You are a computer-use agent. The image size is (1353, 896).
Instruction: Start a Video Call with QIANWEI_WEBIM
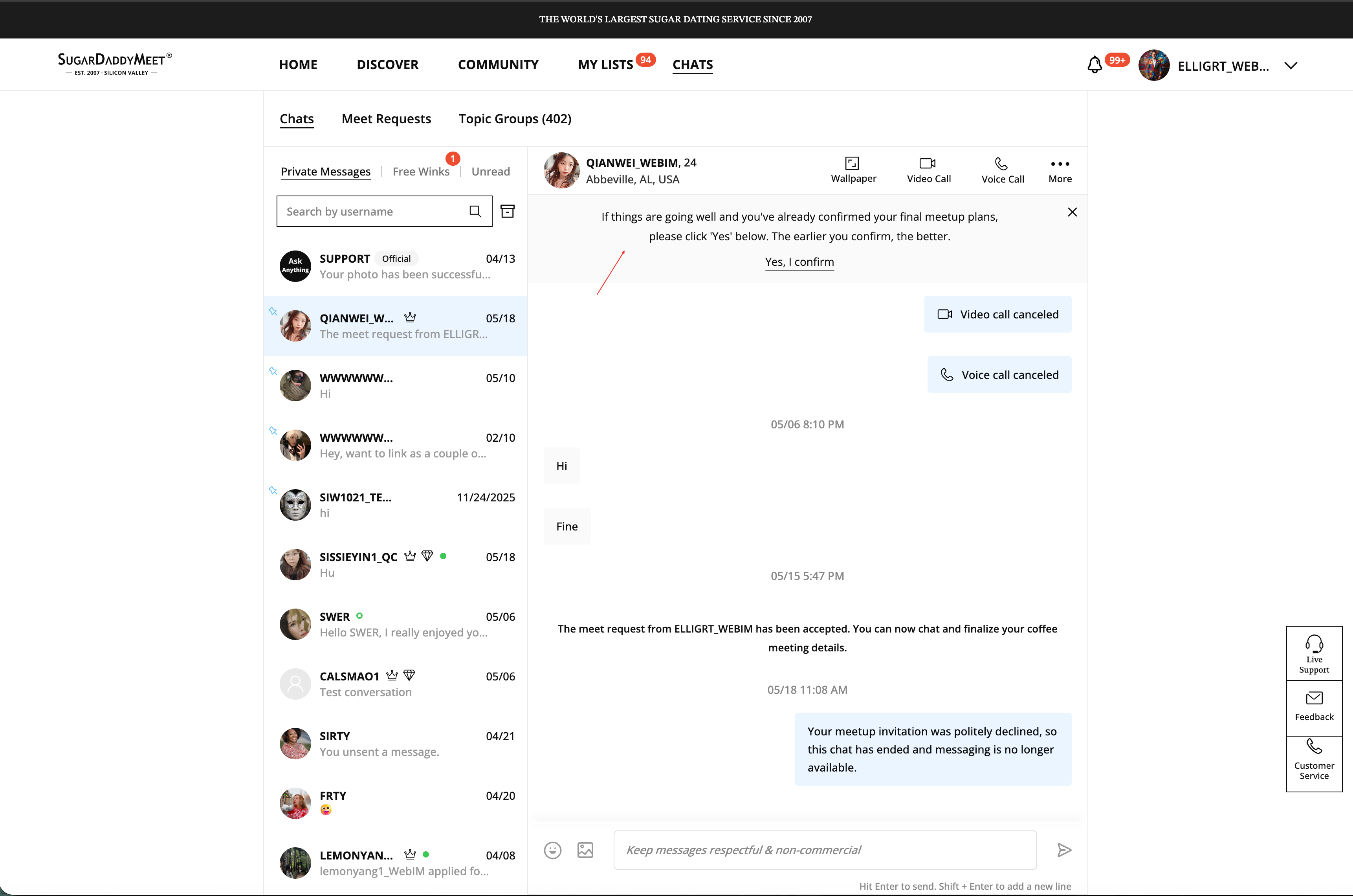928,163
